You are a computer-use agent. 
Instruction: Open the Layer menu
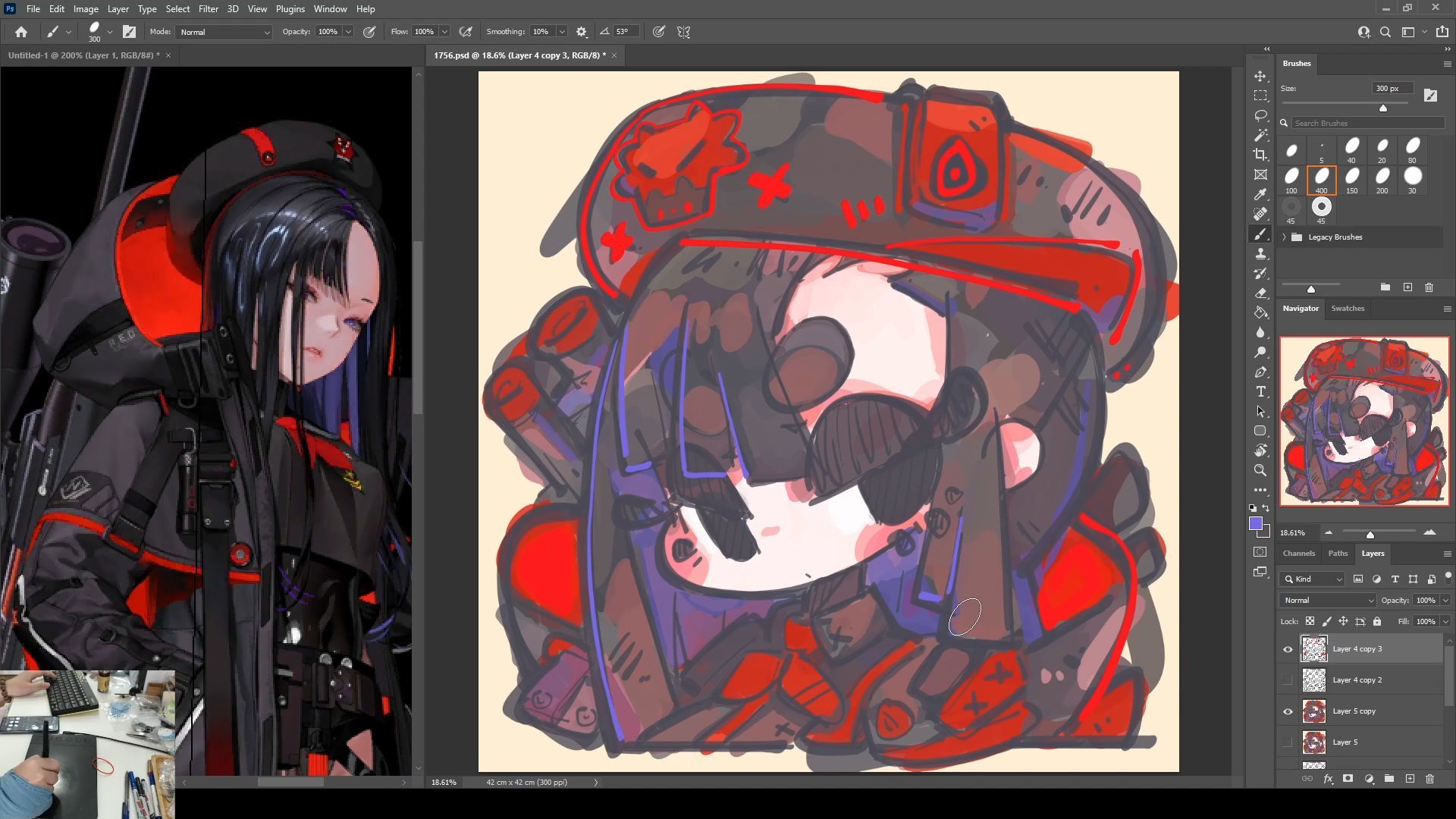118,9
